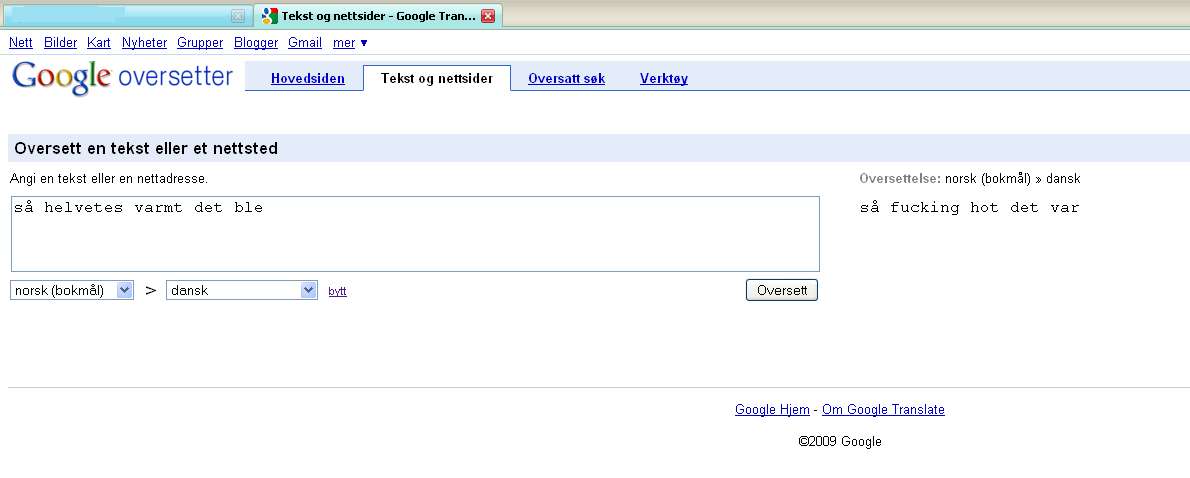Viewport: 1190px width, 478px height.
Task: Click the translated text 'så fucking hot det var'
Action: point(969,208)
